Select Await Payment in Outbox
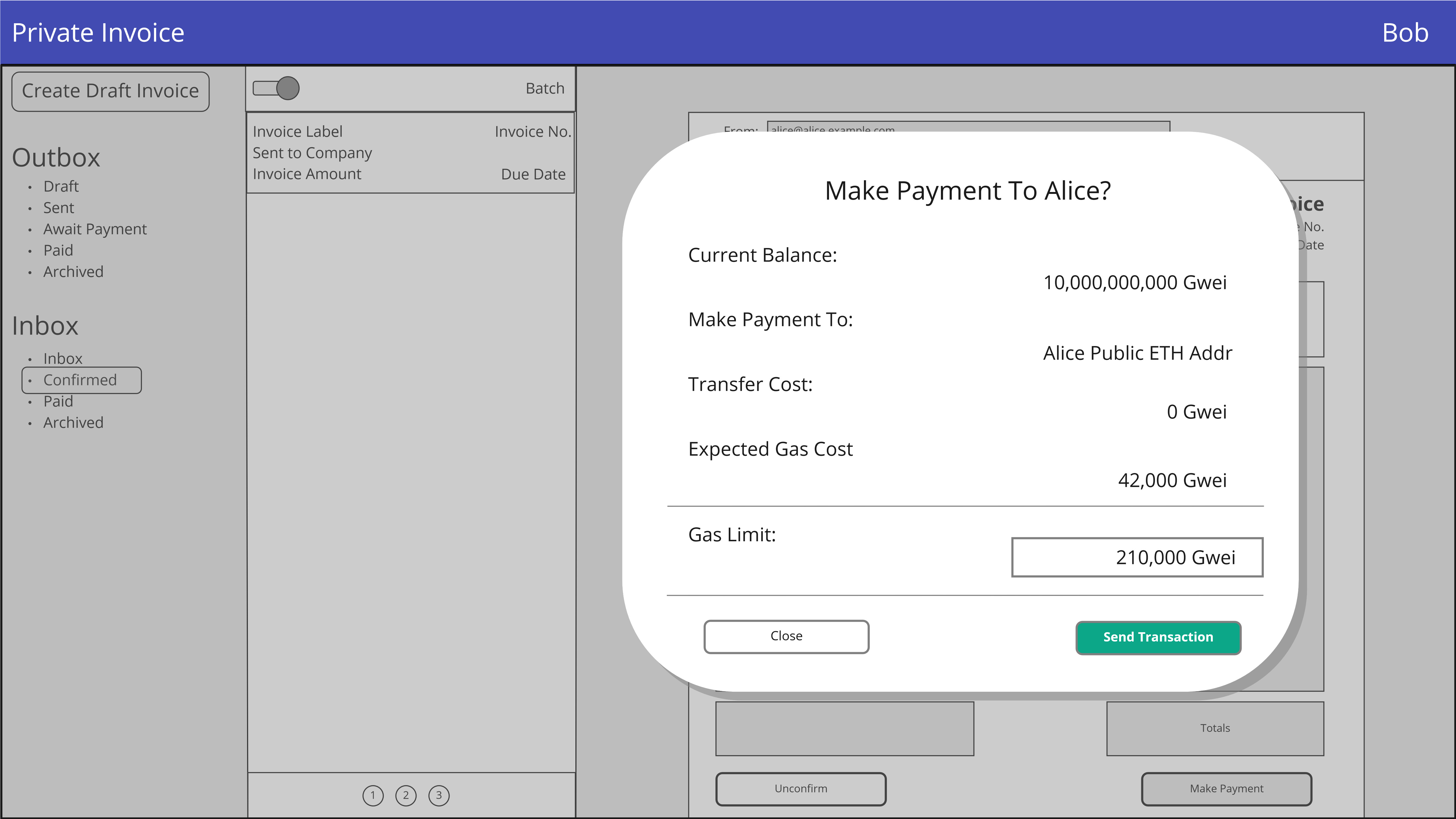The image size is (1456, 819). click(x=94, y=229)
